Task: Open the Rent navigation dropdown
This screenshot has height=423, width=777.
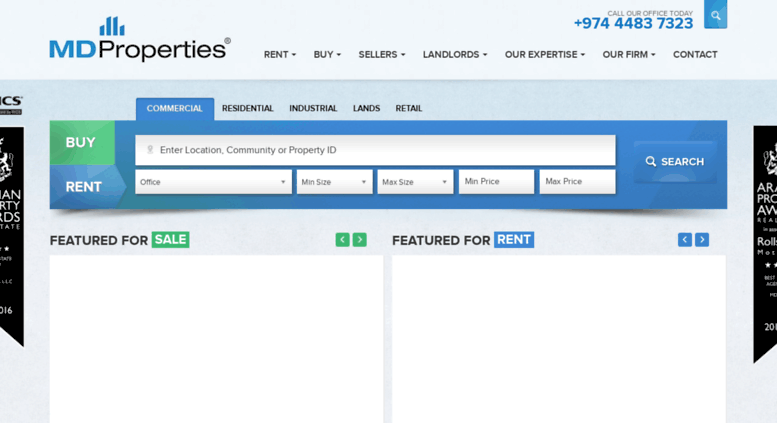Action: [x=280, y=54]
